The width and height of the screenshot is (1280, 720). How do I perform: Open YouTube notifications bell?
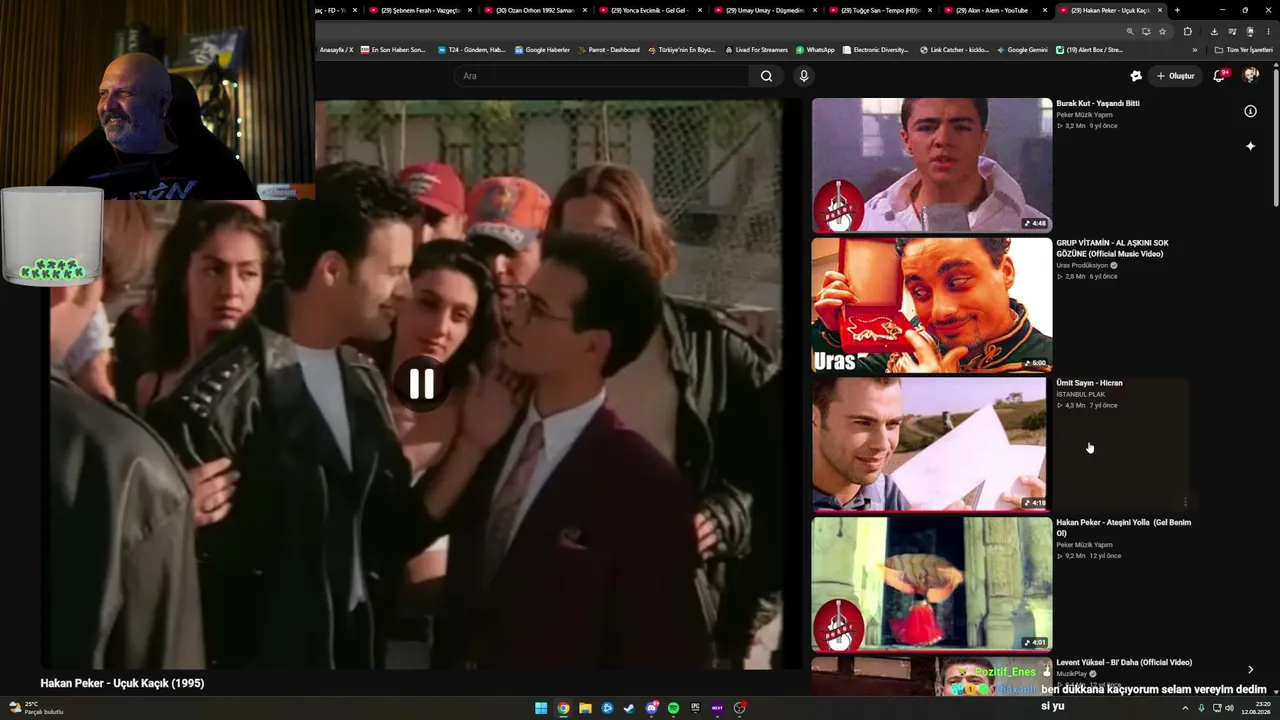click(x=1219, y=76)
